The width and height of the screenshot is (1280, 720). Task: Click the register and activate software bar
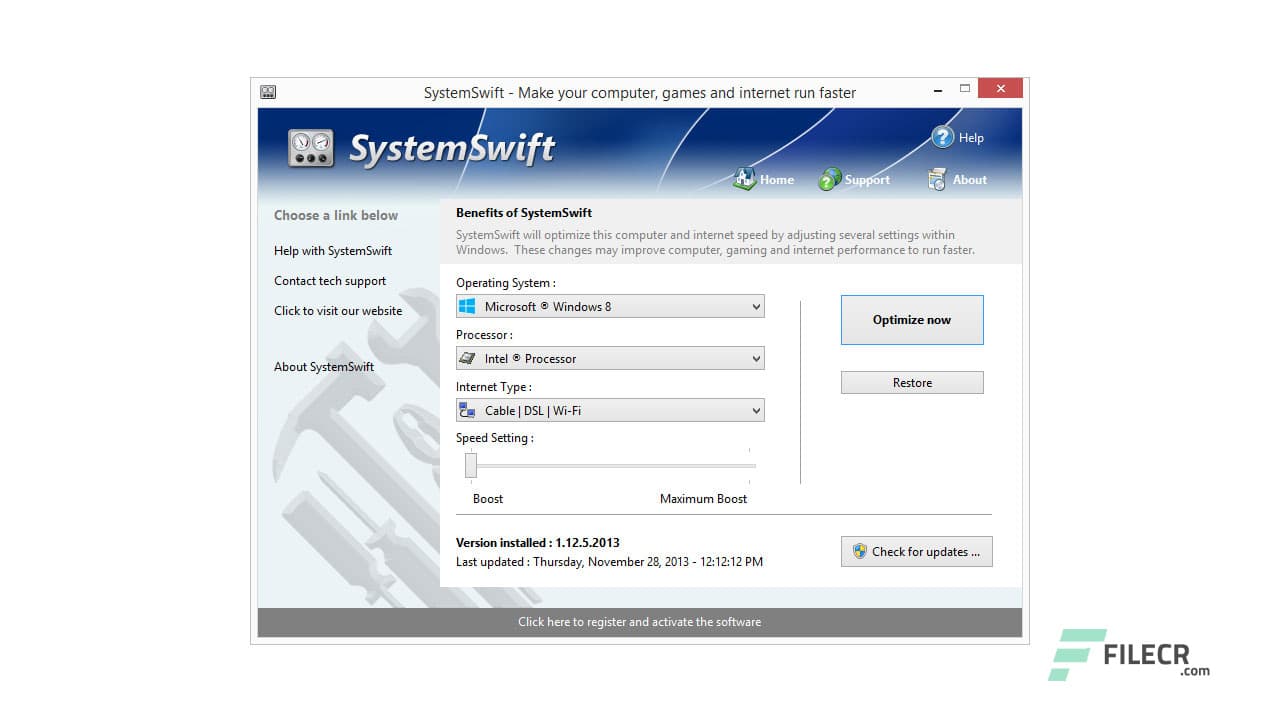tap(639, 621)
